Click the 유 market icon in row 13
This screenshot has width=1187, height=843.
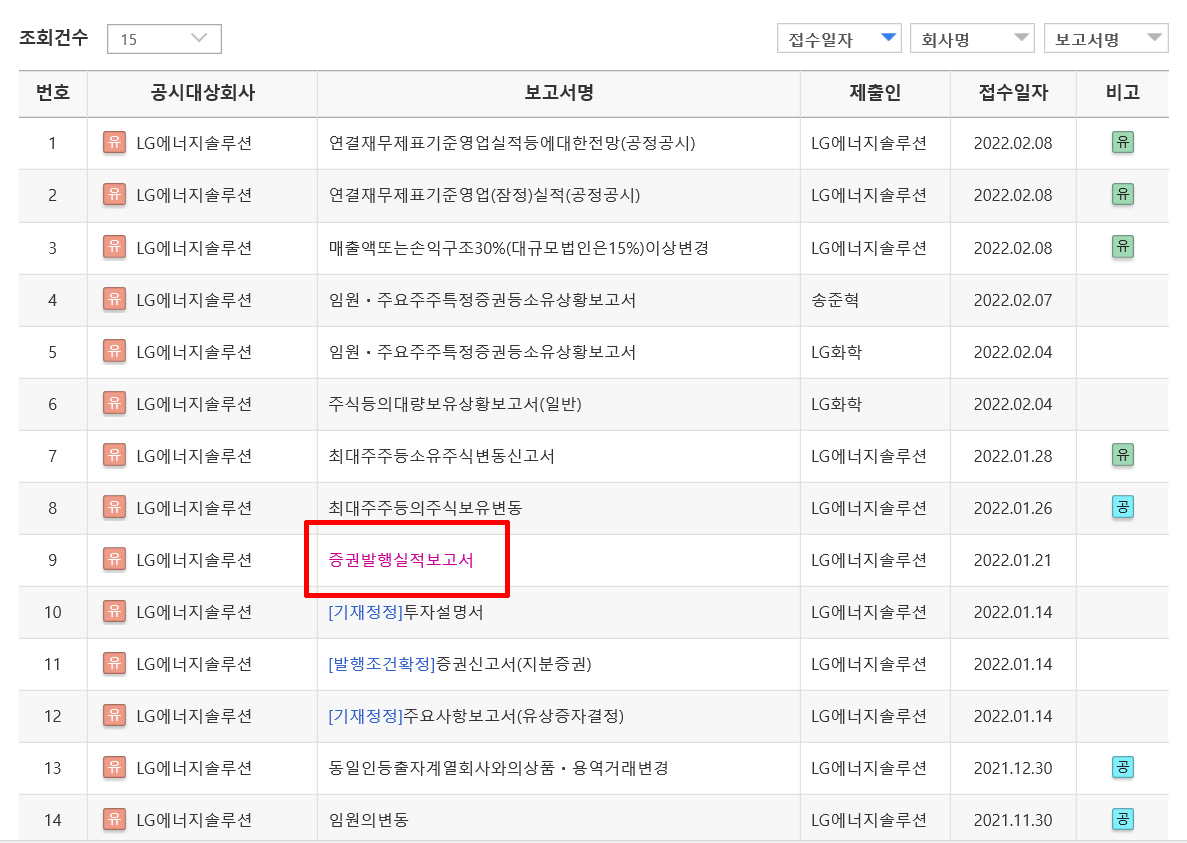pos(114,767)
